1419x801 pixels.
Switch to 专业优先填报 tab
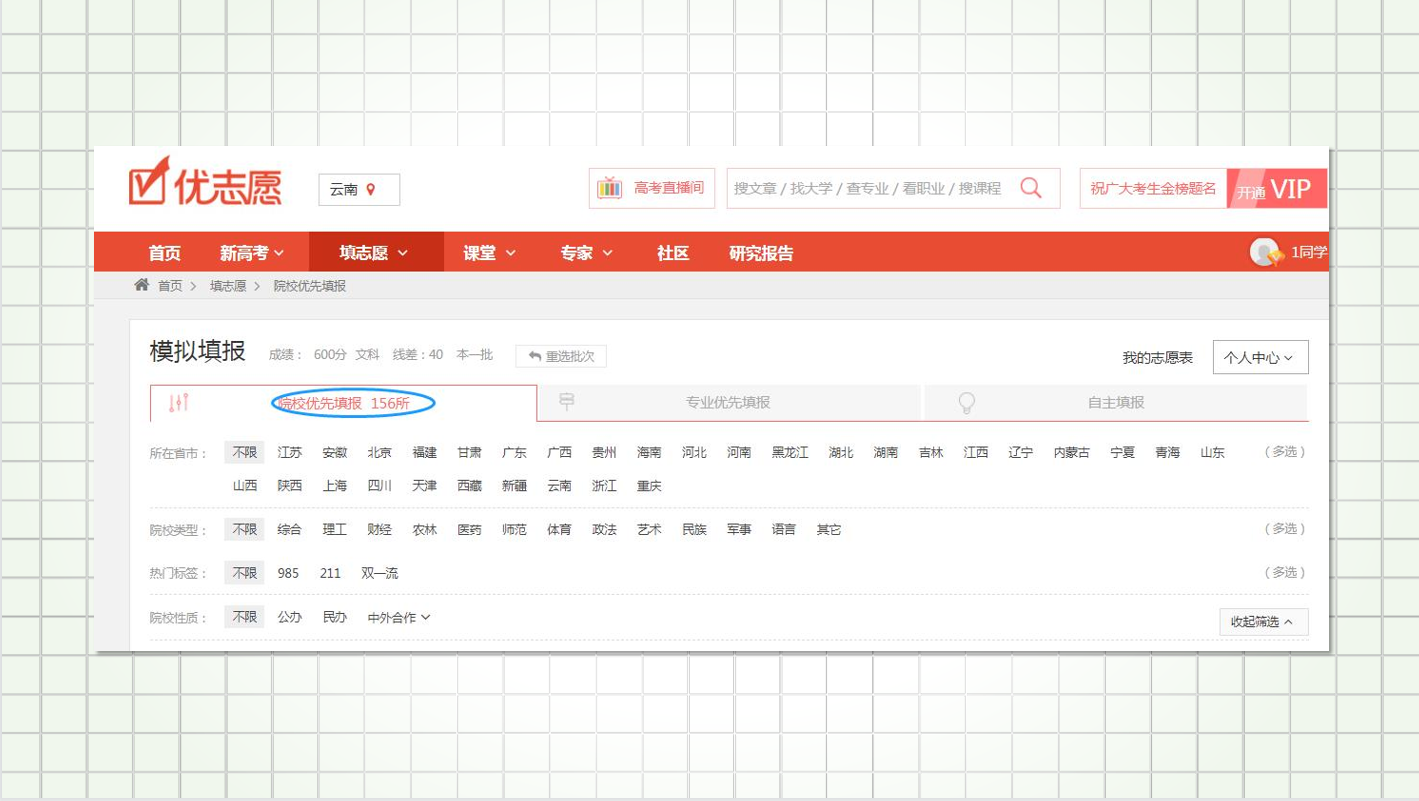(x=727, y=402)
